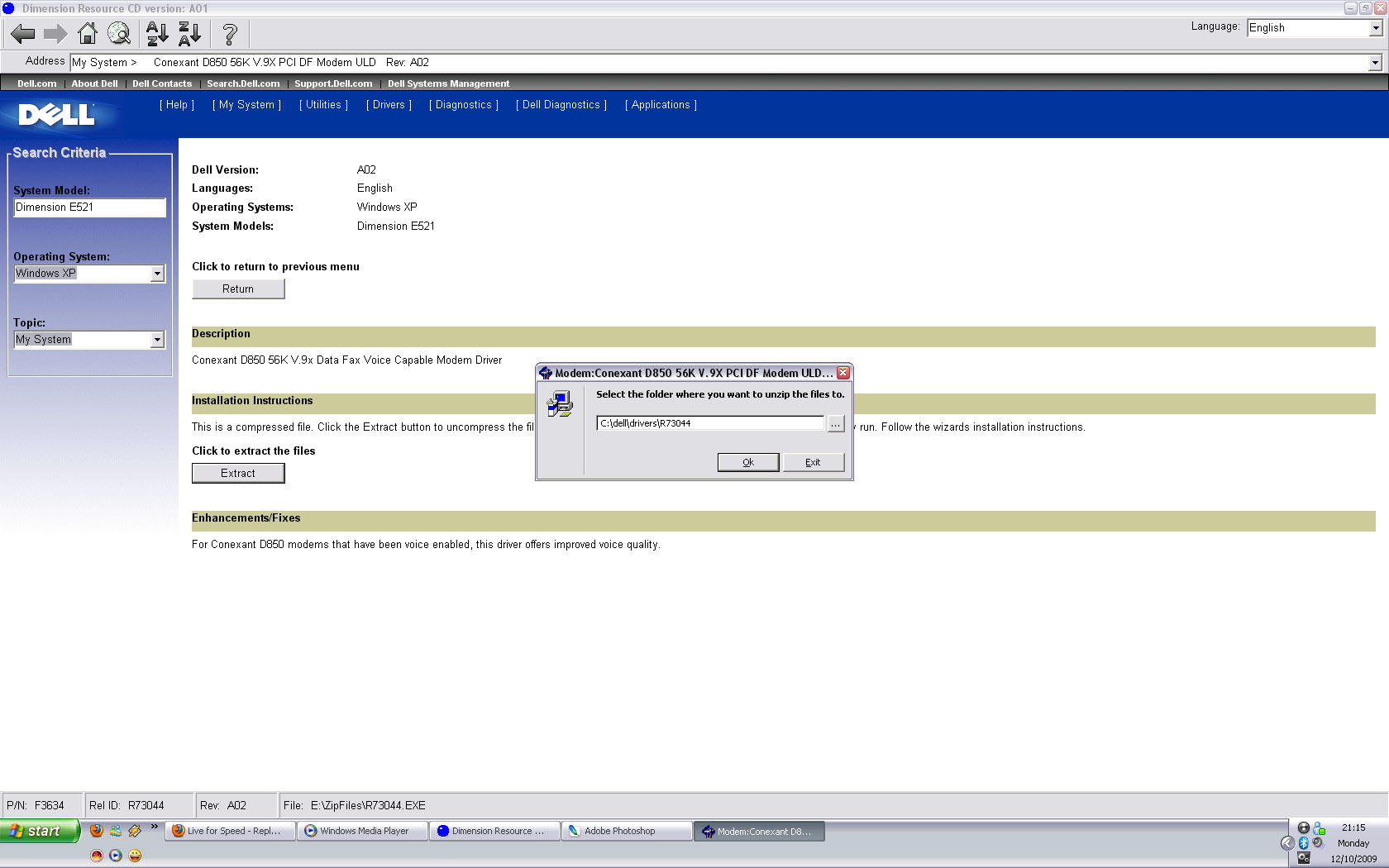Image resolution: width=1389 pixels, height=868 pixels.
Task: Click the Modem:Conexant taskbar button
Action: tap(760, 831)
